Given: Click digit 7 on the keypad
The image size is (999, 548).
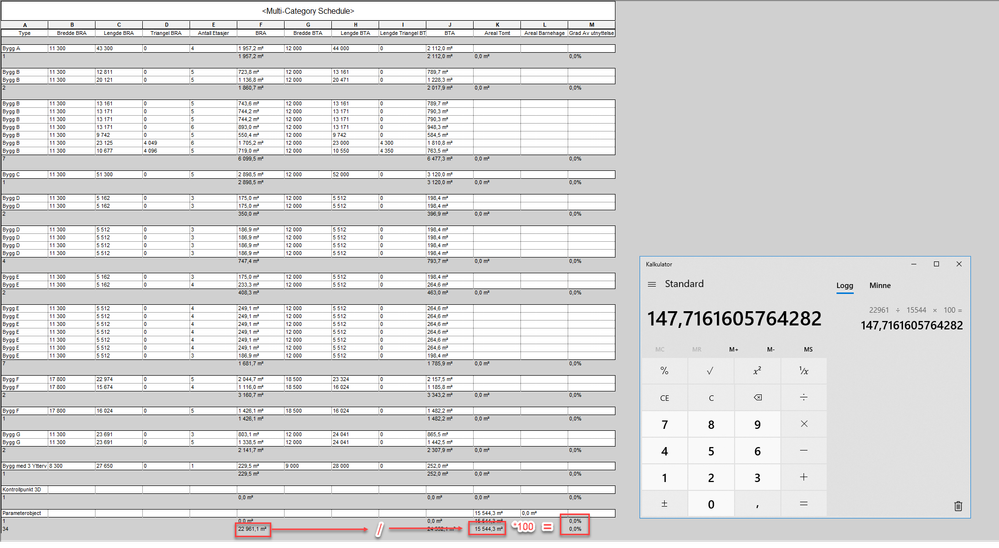Looking at the screenshot, I should (x=665, y=424).
